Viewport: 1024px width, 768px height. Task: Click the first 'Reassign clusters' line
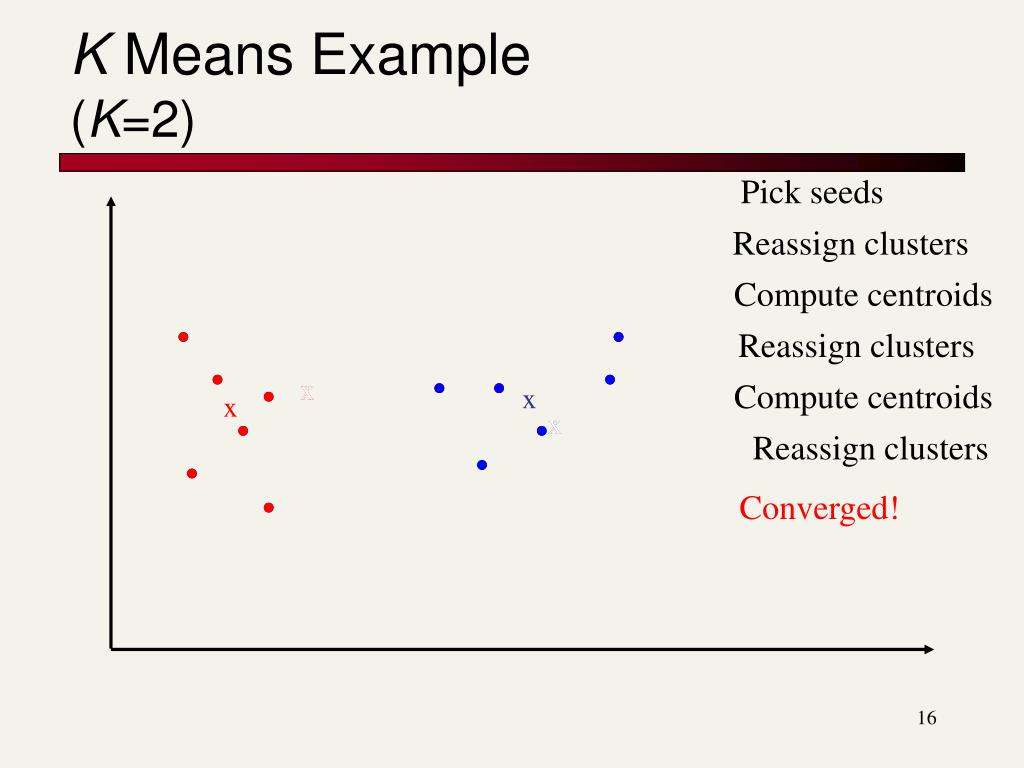(x=850, y=244)
